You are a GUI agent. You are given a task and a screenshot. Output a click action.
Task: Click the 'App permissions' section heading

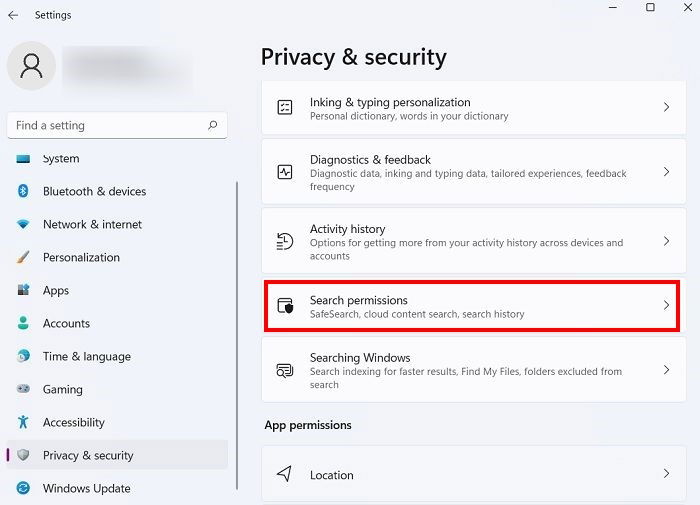308,425
